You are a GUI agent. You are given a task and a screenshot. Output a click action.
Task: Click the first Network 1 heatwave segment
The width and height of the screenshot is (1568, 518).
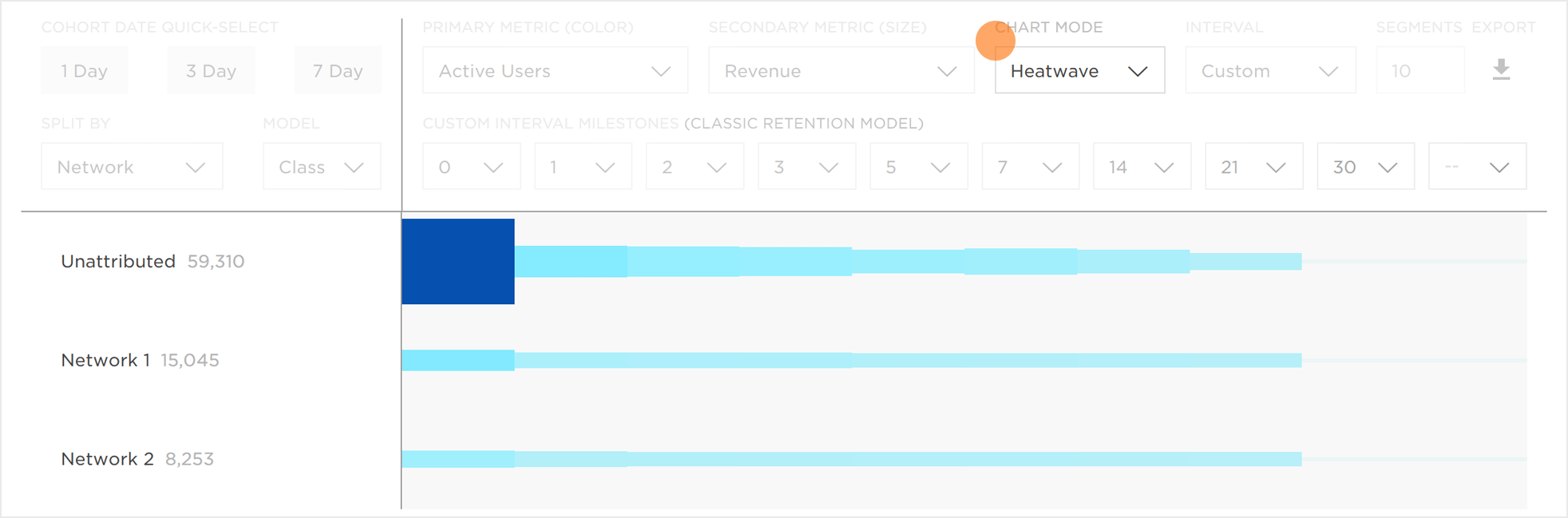pos(458,360)
